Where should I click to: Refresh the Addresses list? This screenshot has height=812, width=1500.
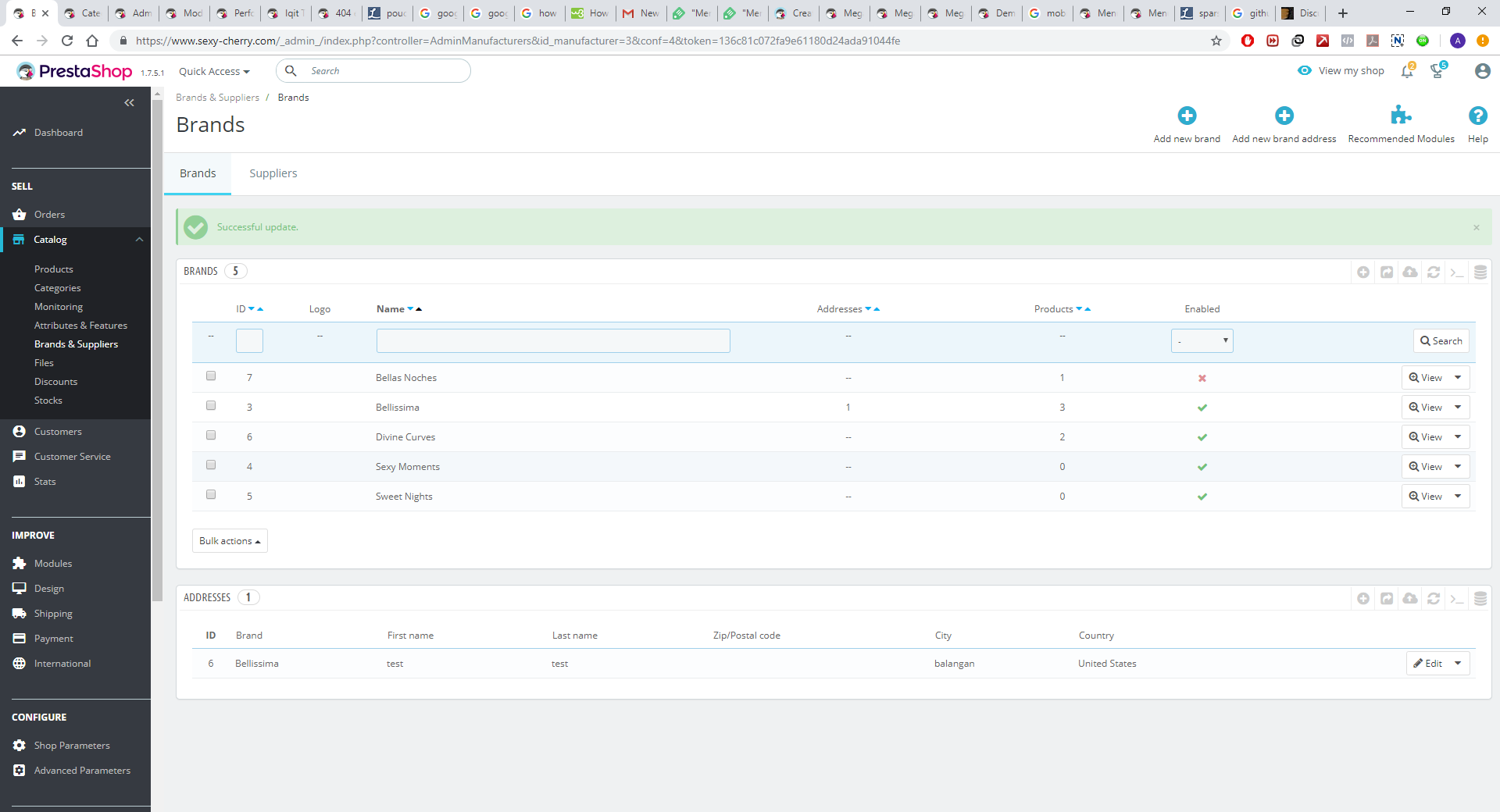[1434, 598]
